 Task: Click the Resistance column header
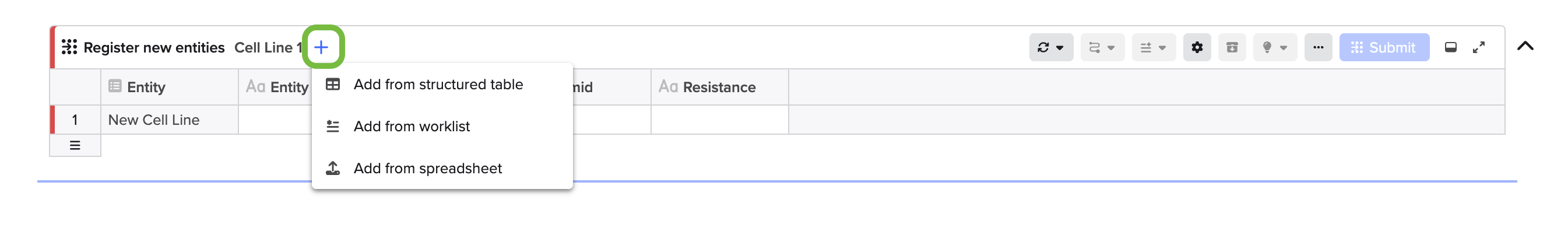coord(719,87)
